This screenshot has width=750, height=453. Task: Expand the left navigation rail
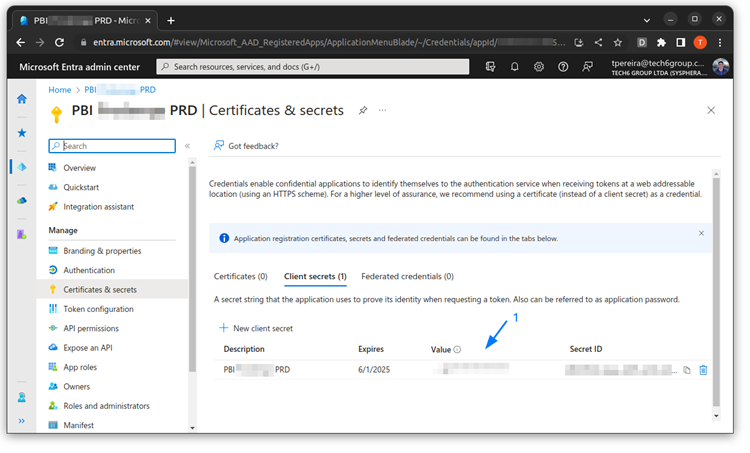pyautogui.click(x=22, y=422)
